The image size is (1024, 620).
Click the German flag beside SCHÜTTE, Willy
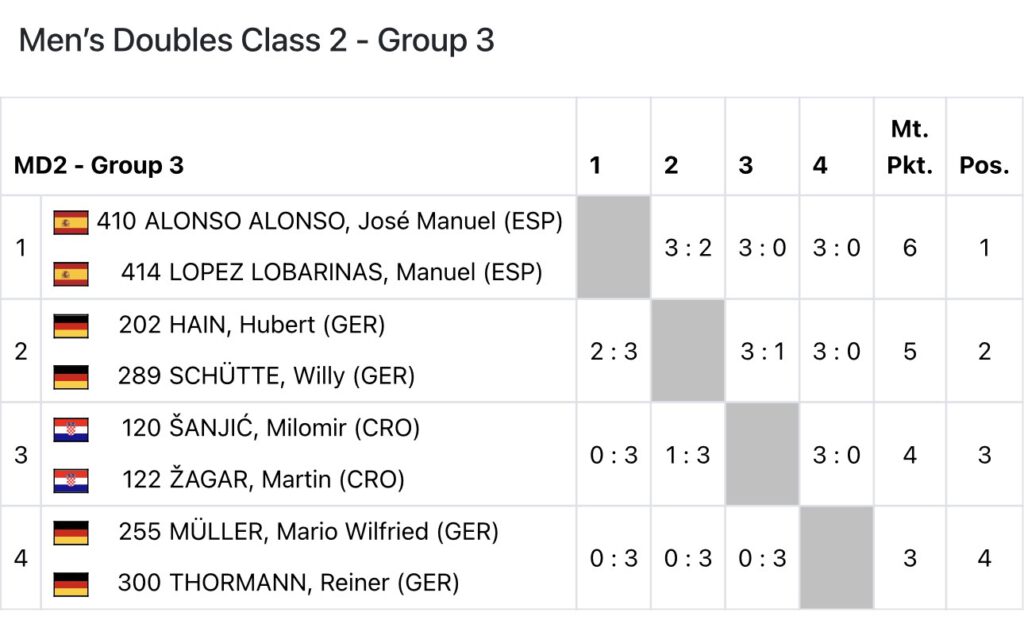(71, 377)
